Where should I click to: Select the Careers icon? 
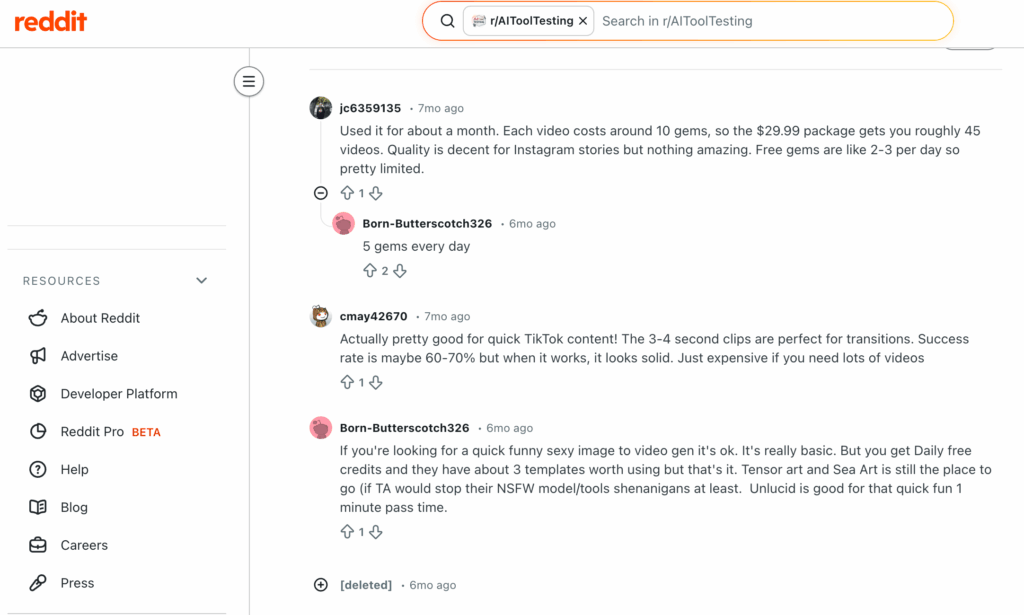(37, 545)
